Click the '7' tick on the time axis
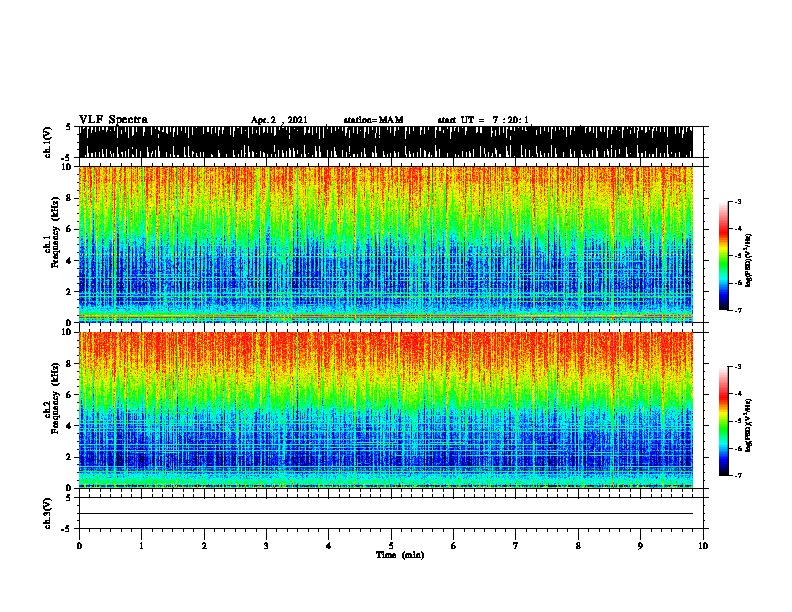The width and height of the screenshot is (792, 612). tap(516, 546)
